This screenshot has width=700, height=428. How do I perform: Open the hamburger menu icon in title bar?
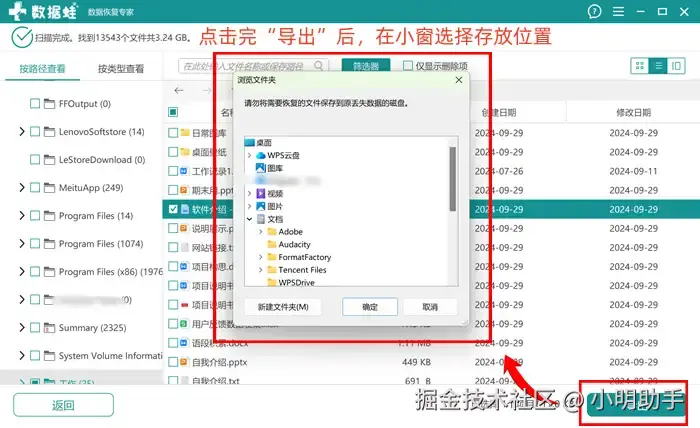pyautogui.click(x=618, y=11)
